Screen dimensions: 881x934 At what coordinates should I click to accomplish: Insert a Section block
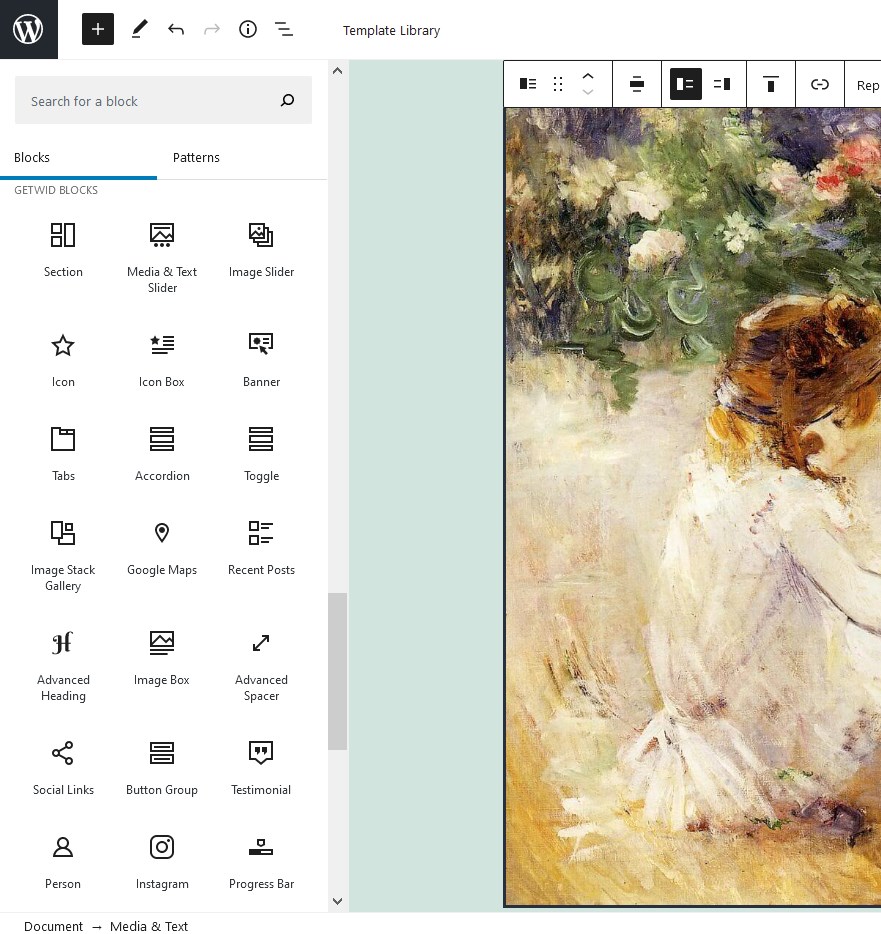[x=63, y=251]
